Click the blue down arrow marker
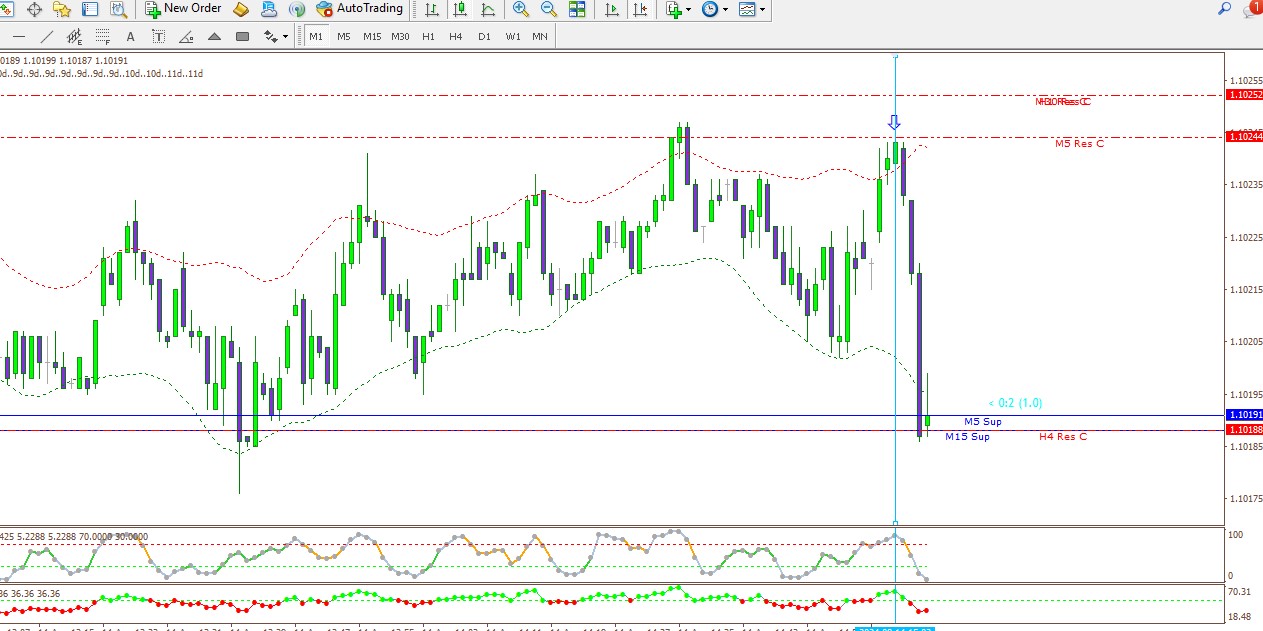This screenshot has width=1263, height=631. (895, 123)
